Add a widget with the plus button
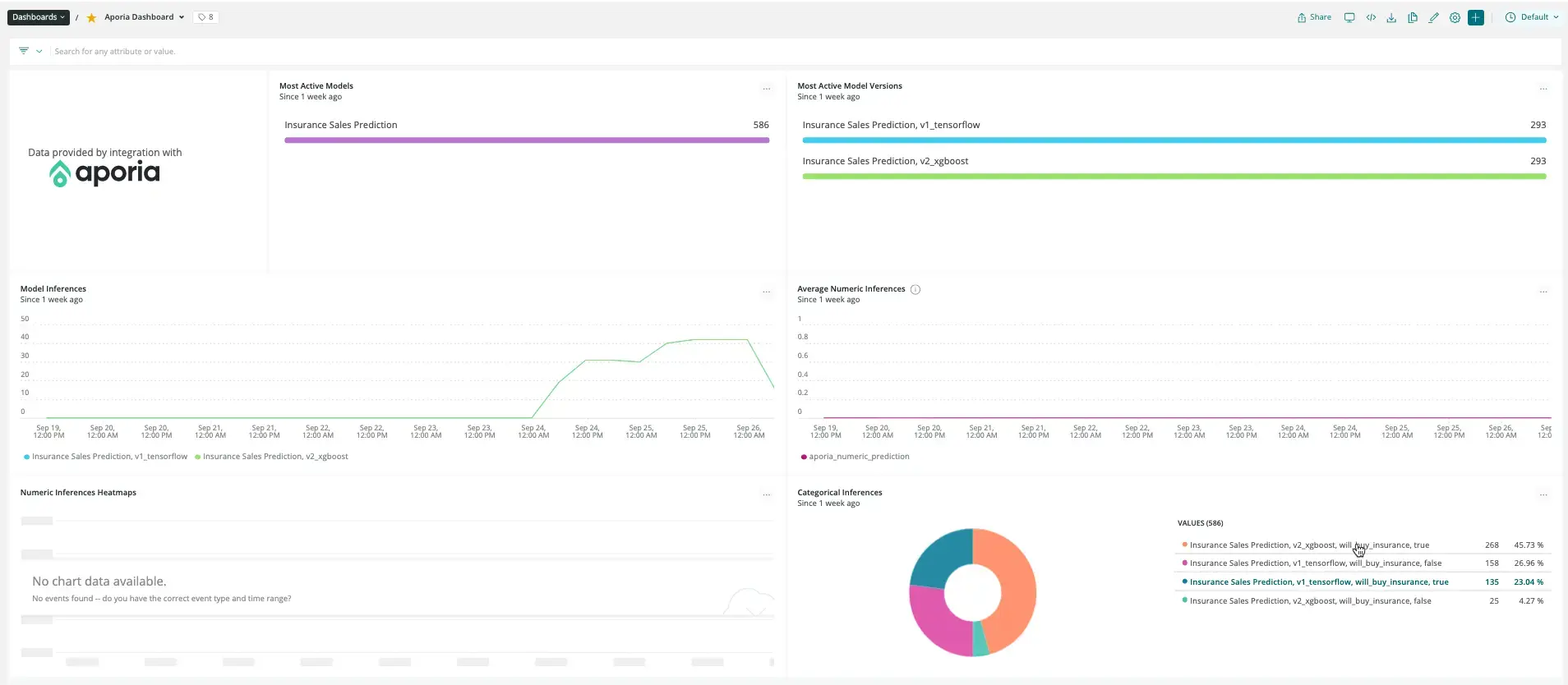The image size is (1568, 685). (x=1476, y=17)
